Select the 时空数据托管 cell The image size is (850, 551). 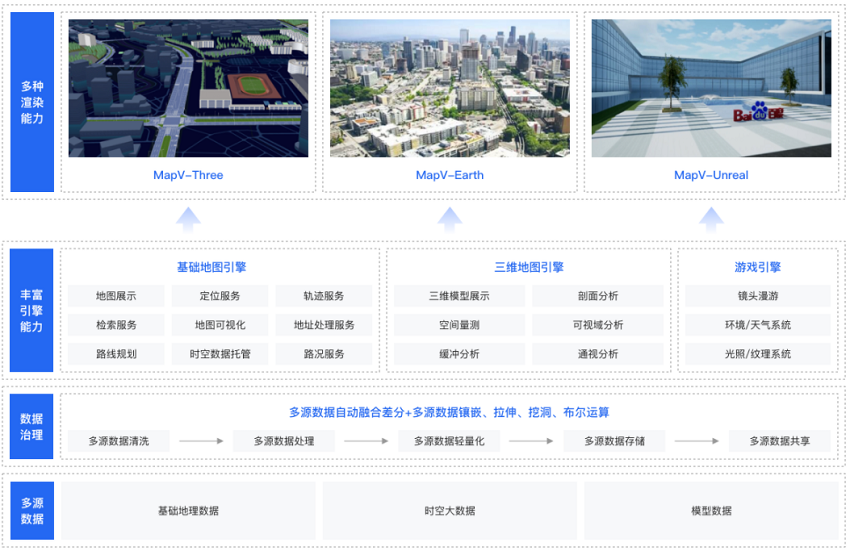click(220, 354)
